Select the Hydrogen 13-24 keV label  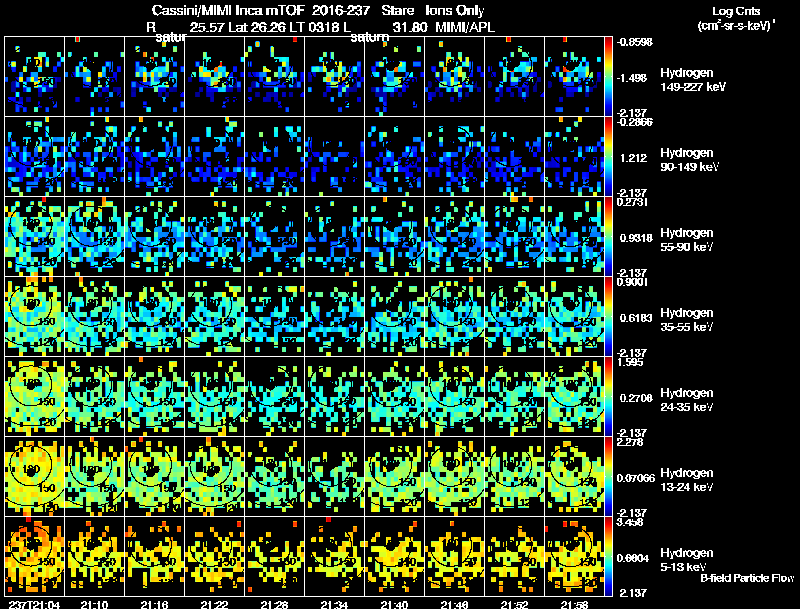[685, 480]
